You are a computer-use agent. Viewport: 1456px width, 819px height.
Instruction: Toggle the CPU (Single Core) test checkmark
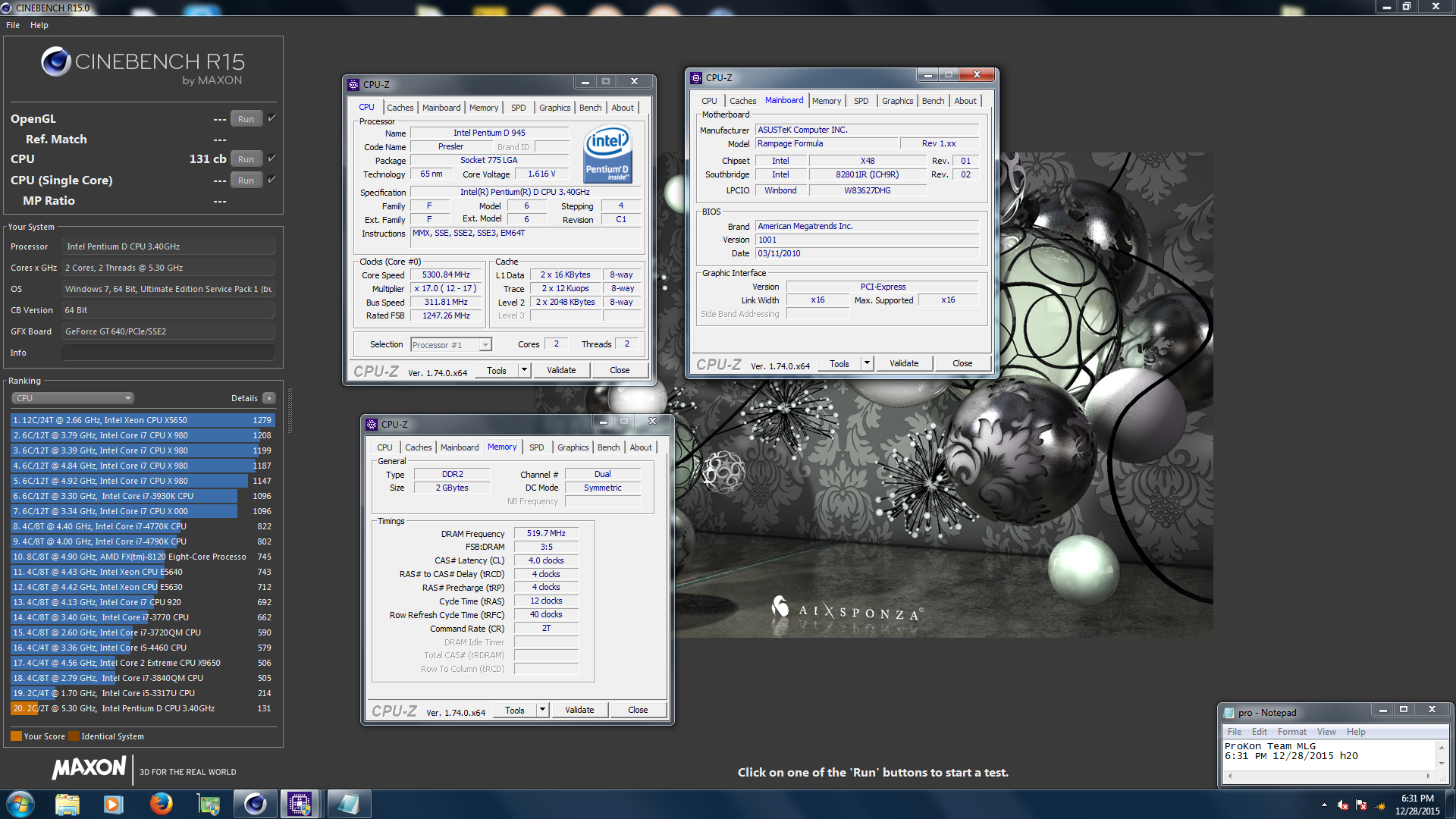(271, 180)
